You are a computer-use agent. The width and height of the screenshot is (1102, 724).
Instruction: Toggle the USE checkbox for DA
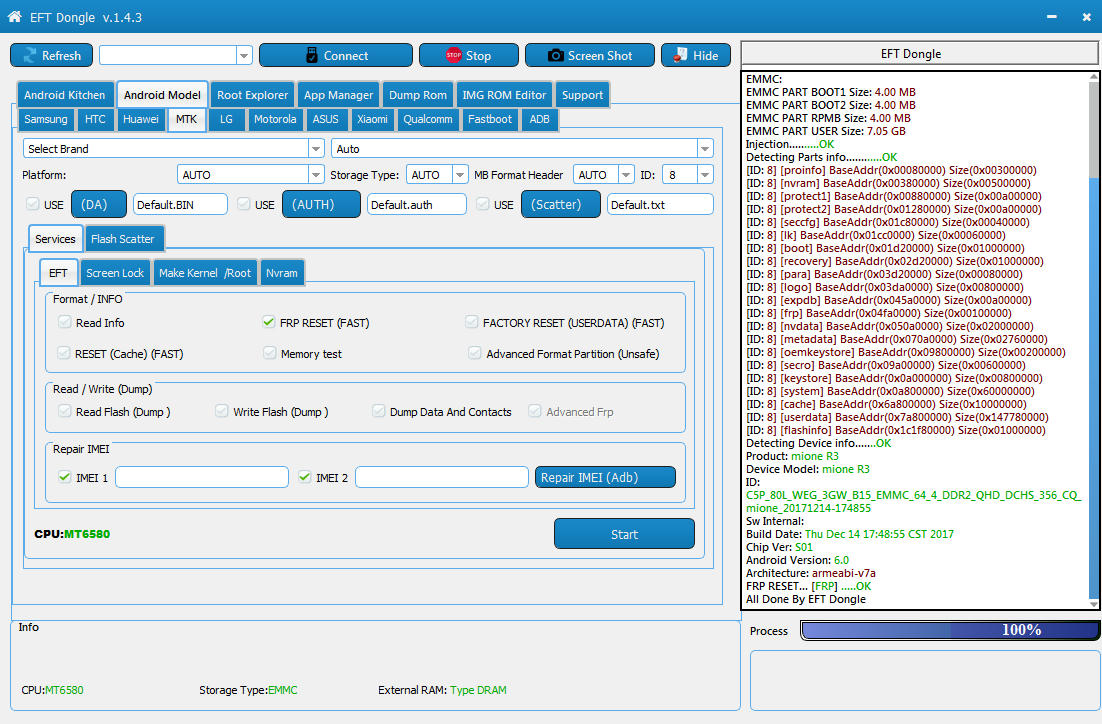(x=32, y=204)
